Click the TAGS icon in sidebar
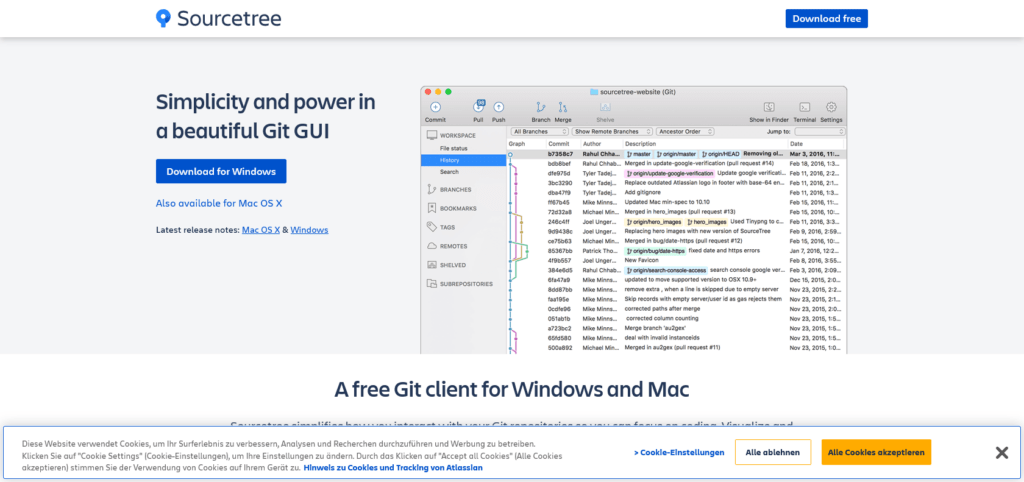Viewport: 1024px width, 482px height. [x=432, y=227]
